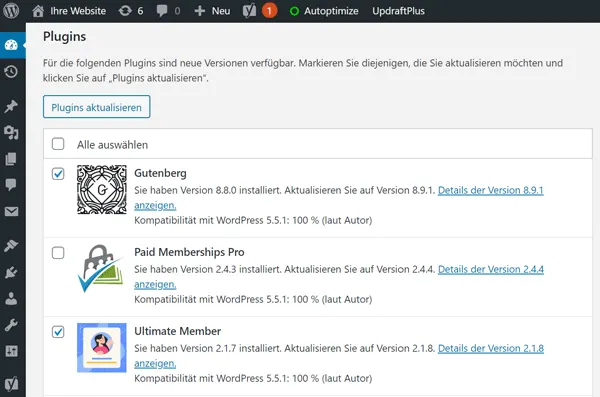This screenshot has height=397, width=600.
Task: Click the Ultimate Member plugin name
Action: pyautogui.click(x=178, y=331)
